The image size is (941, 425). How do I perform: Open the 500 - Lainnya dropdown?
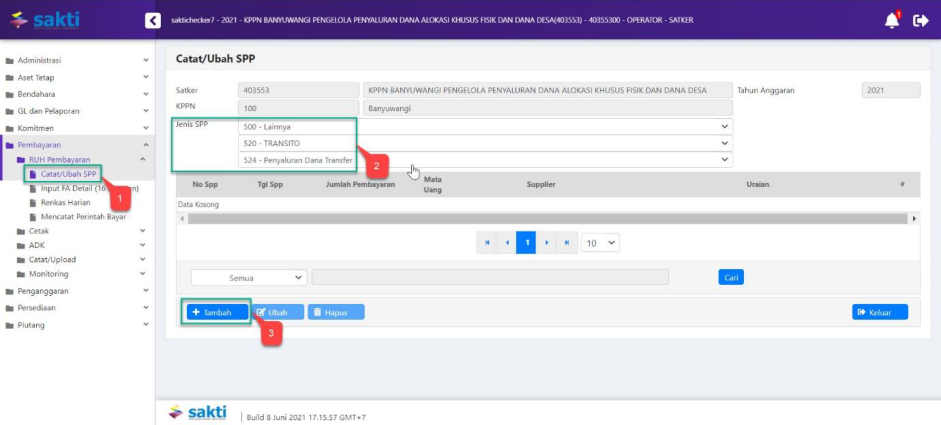pyautogui.click(x=485, y=127)
